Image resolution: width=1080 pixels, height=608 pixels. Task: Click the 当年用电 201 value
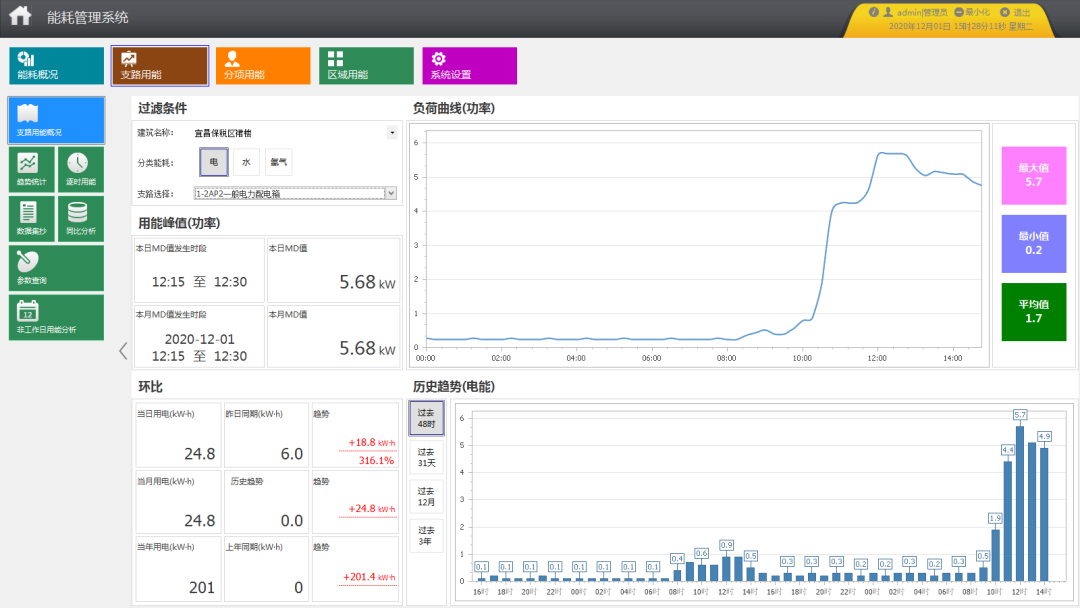(x=202, y=587)
